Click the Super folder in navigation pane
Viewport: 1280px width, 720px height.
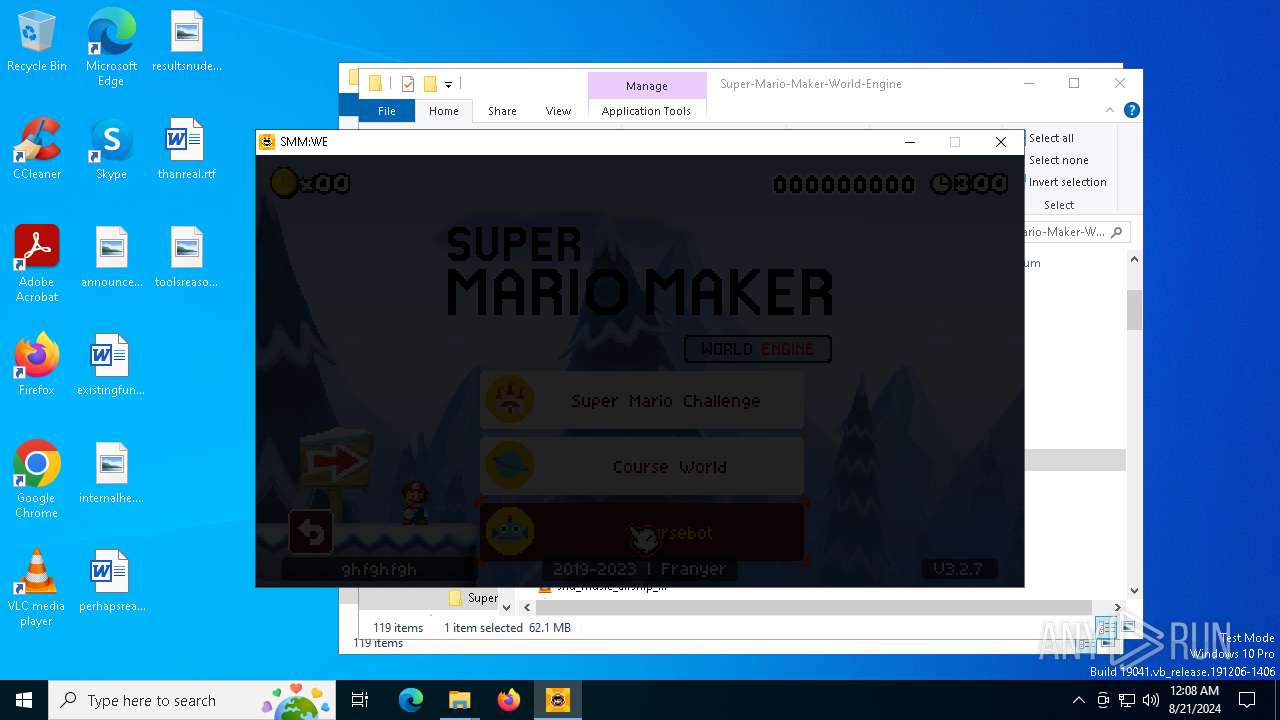click(x=474, y=598)
